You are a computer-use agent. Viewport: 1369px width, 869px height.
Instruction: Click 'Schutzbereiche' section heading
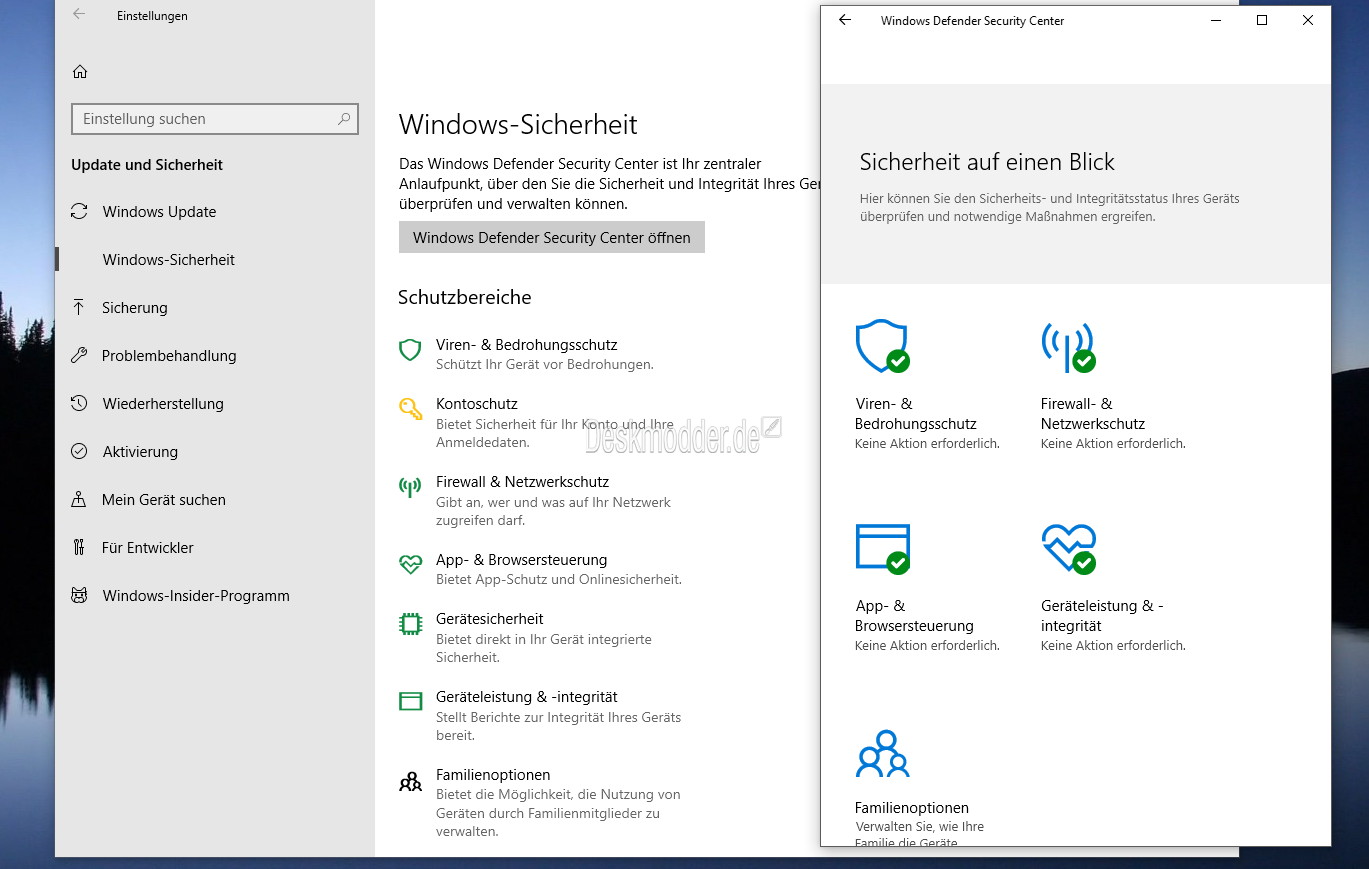coord(465,297)
